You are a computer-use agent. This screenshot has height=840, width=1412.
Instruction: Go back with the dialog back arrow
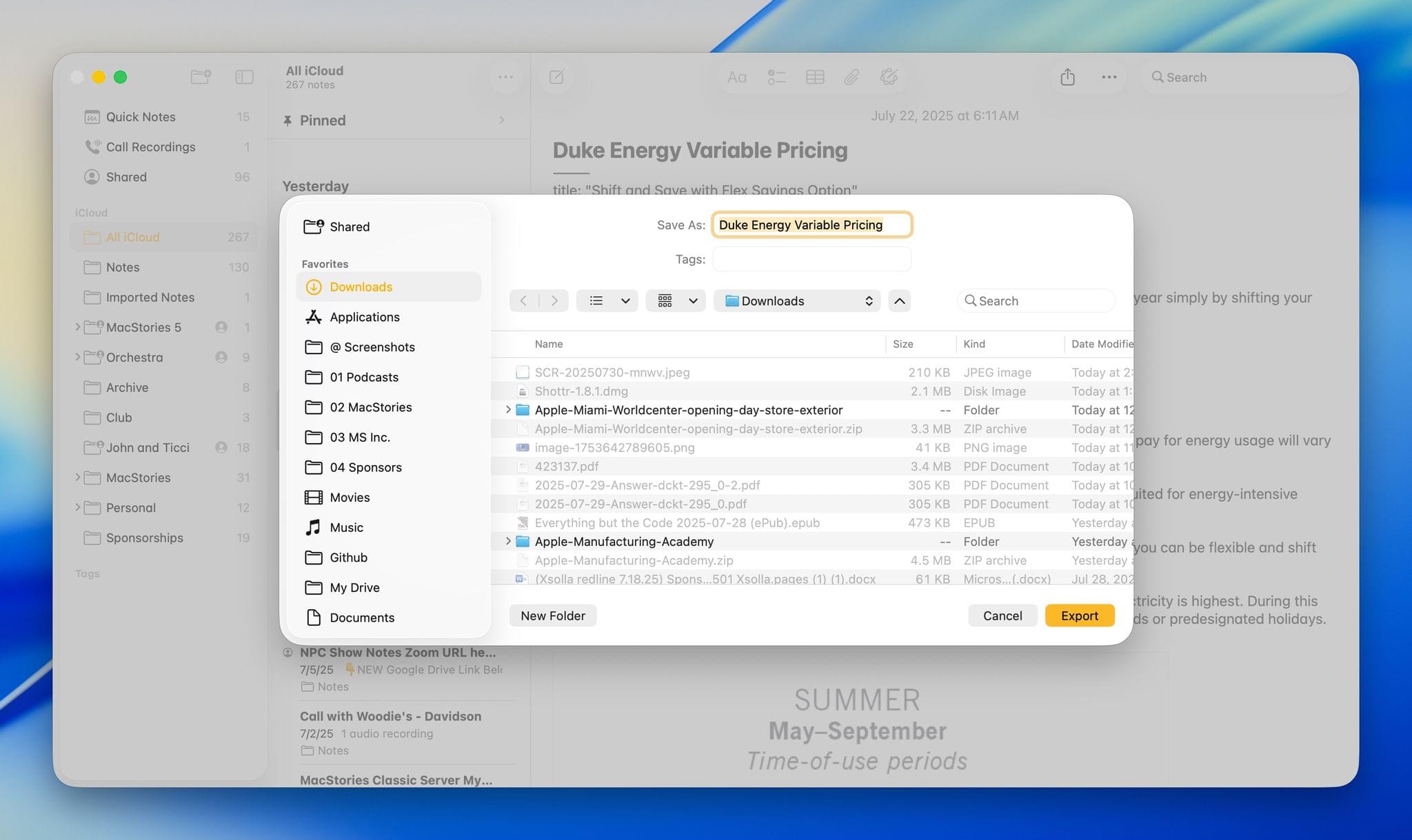524,300
